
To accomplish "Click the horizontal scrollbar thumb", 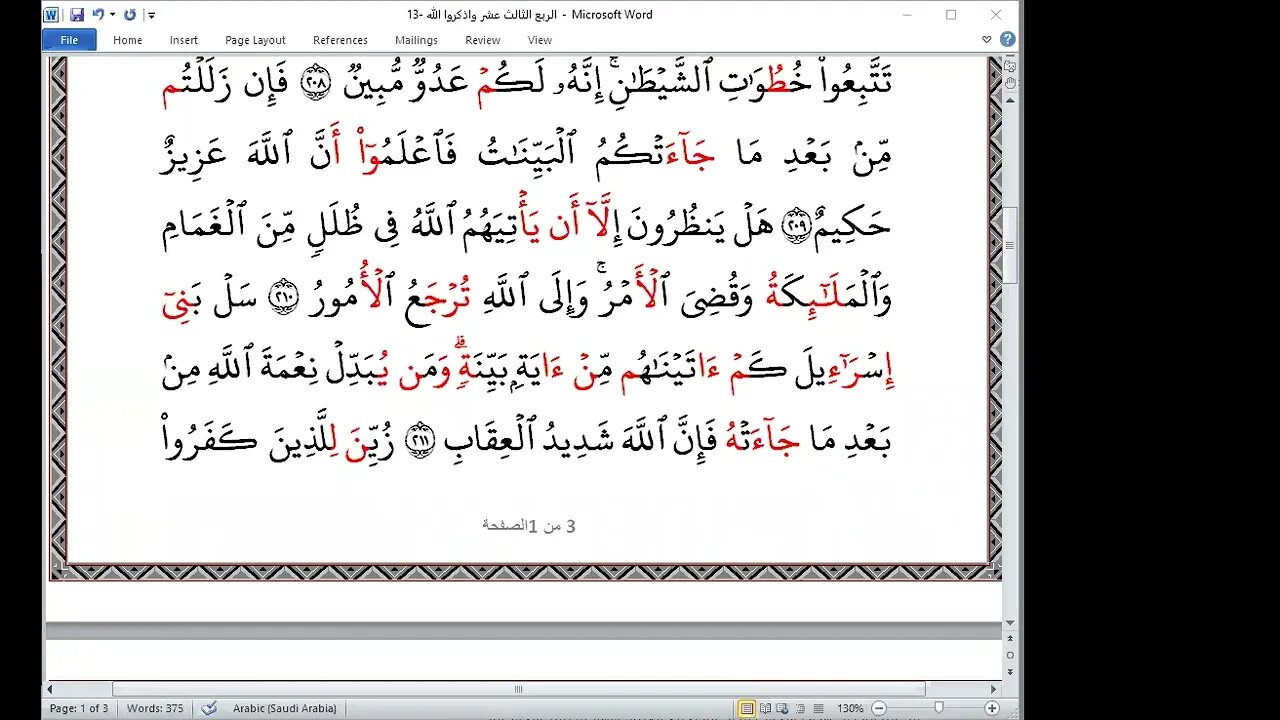I will coord(518,689).
